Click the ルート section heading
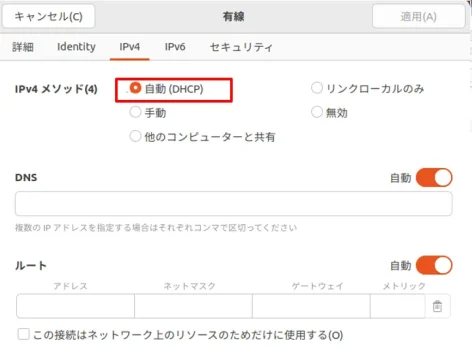472x360 pixels. pos(31,266)
